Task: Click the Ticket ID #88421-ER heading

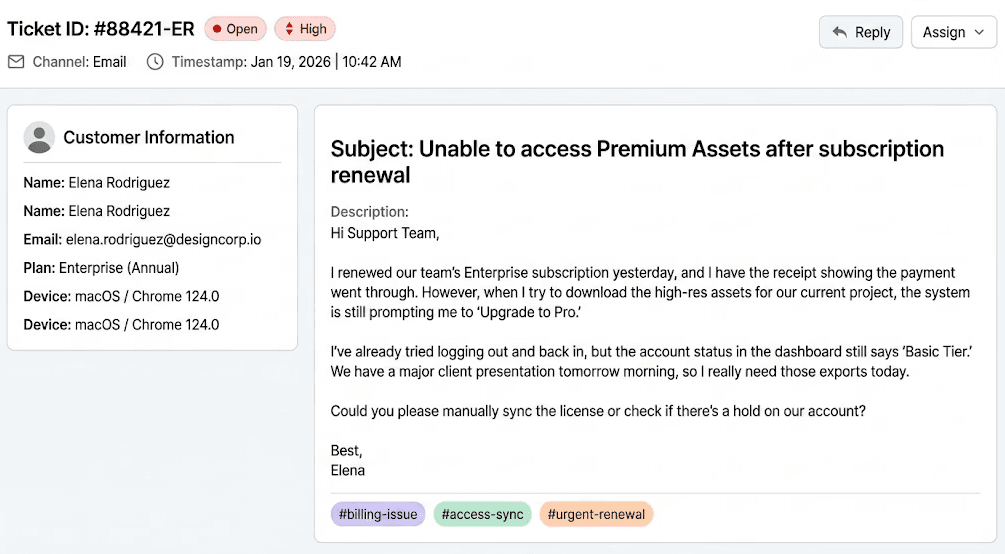Action: [100, 29]
